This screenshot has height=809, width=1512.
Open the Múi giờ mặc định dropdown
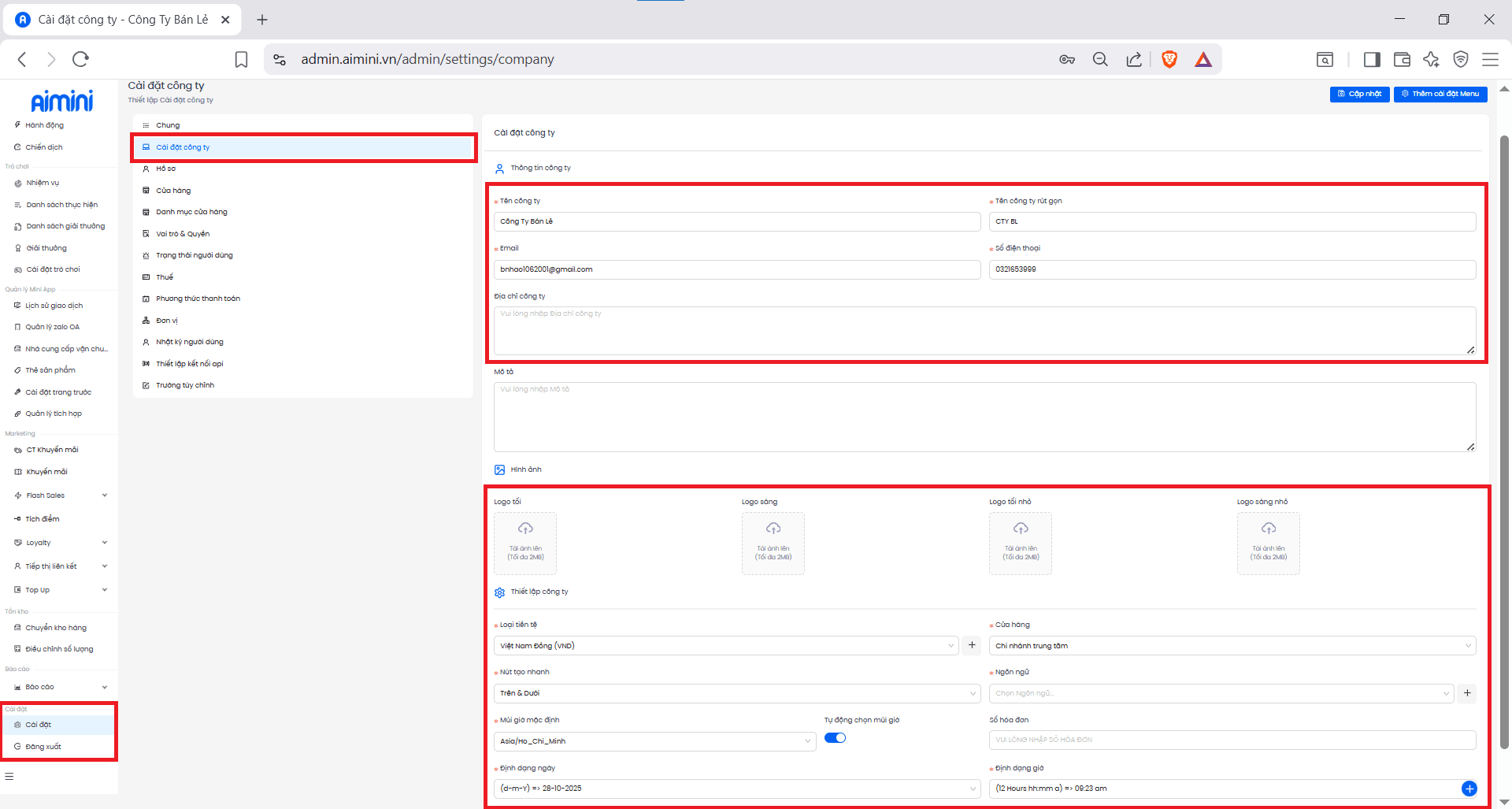click(x=654, y=741)
